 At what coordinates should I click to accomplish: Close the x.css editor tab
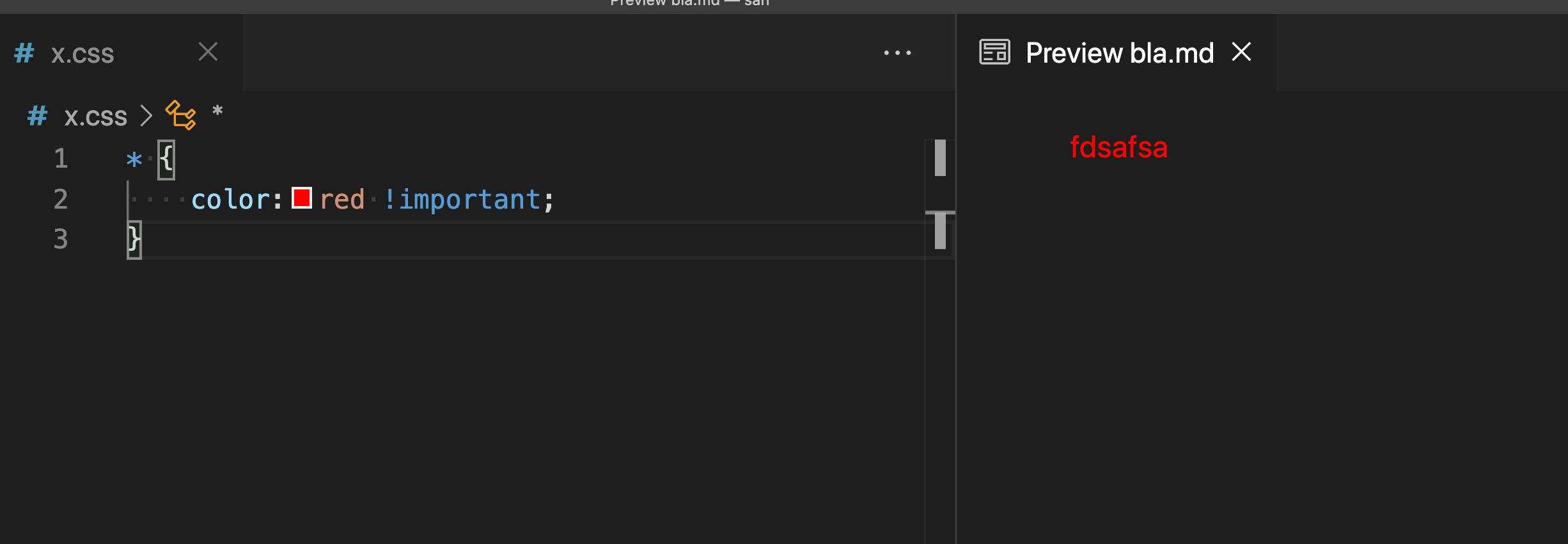[x=208, y=52]
